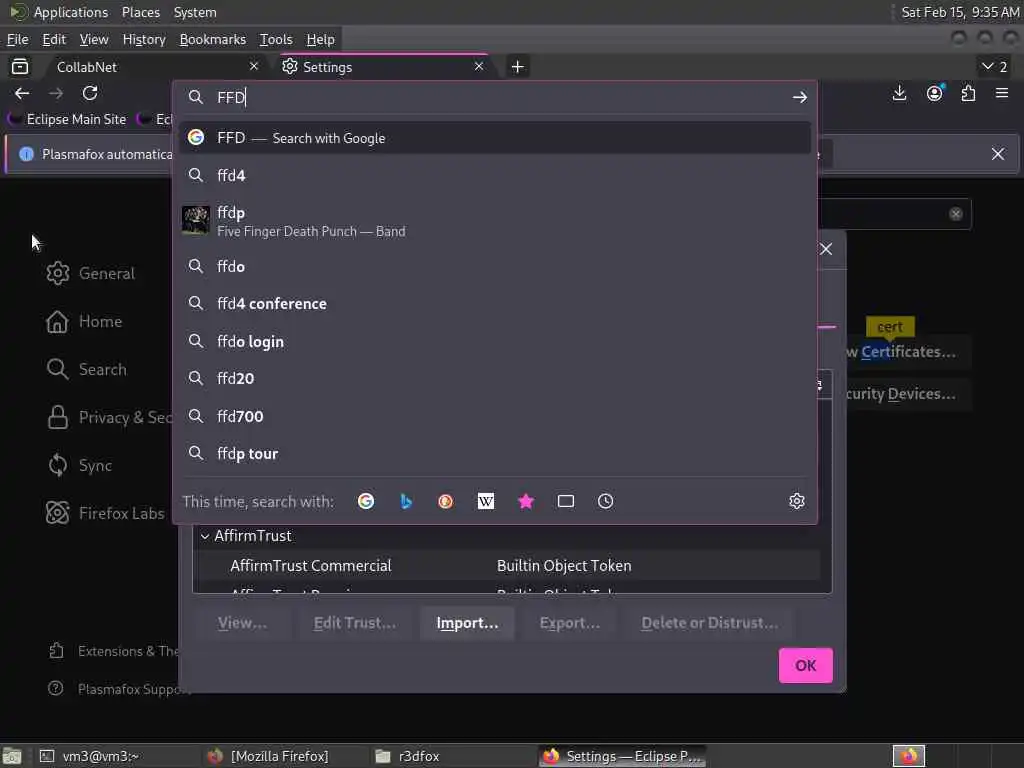Select 'FFD — Search with Google' suggestion
The width and height of the screenshot is (1024, 768).
(495, 138)
